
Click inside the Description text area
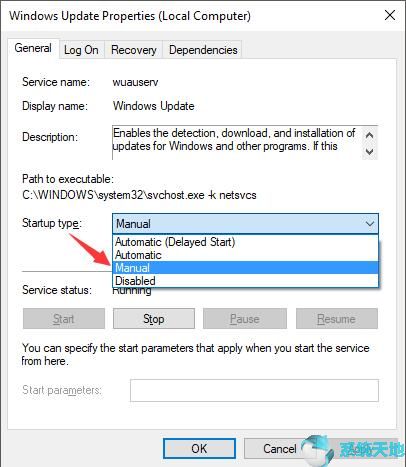point(237,143)
